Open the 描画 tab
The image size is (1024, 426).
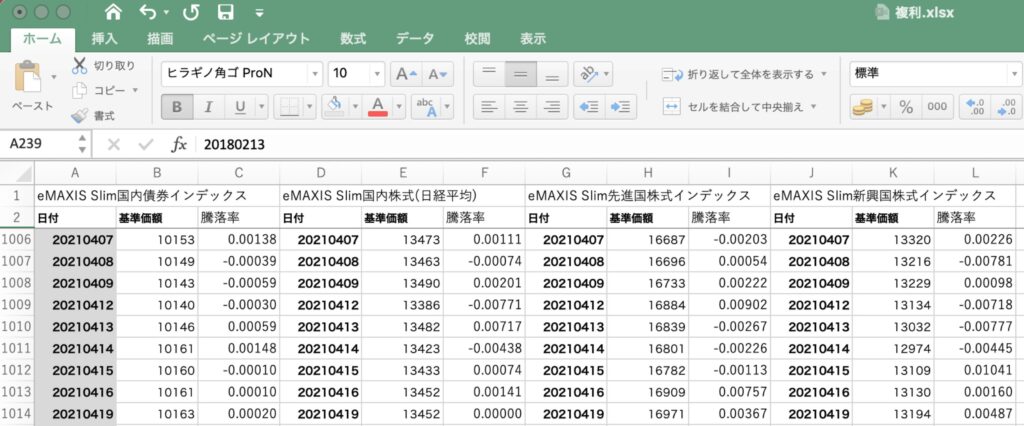point(160,39)
